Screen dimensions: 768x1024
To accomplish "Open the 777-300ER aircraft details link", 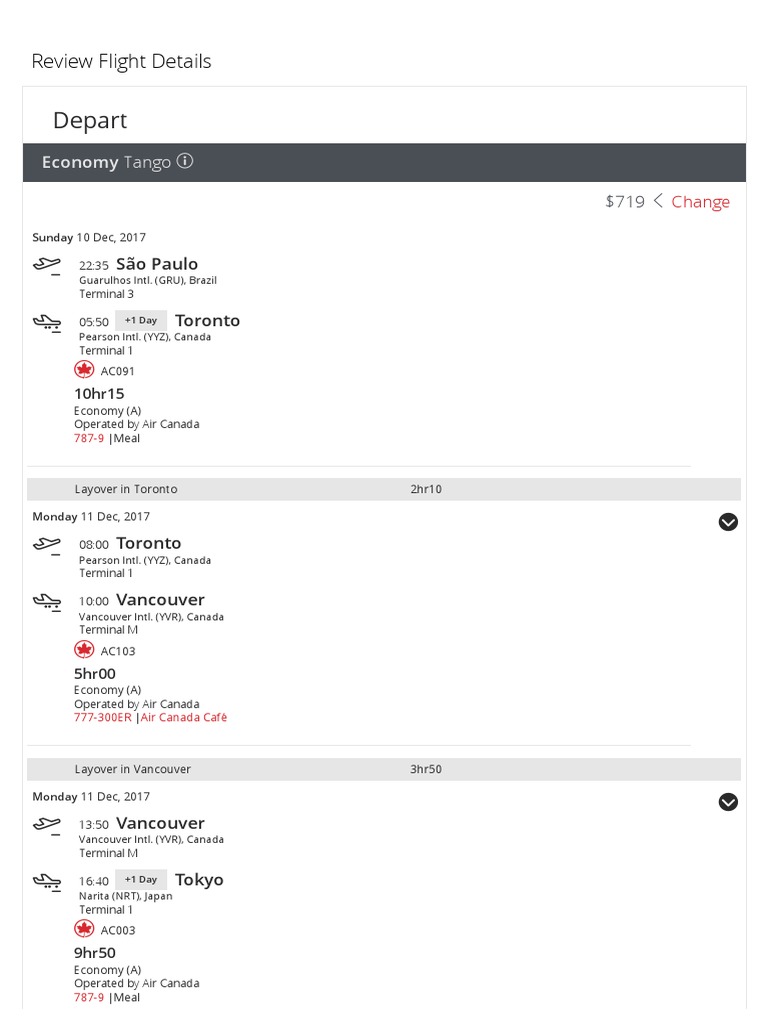I will [x=102, y=717].
